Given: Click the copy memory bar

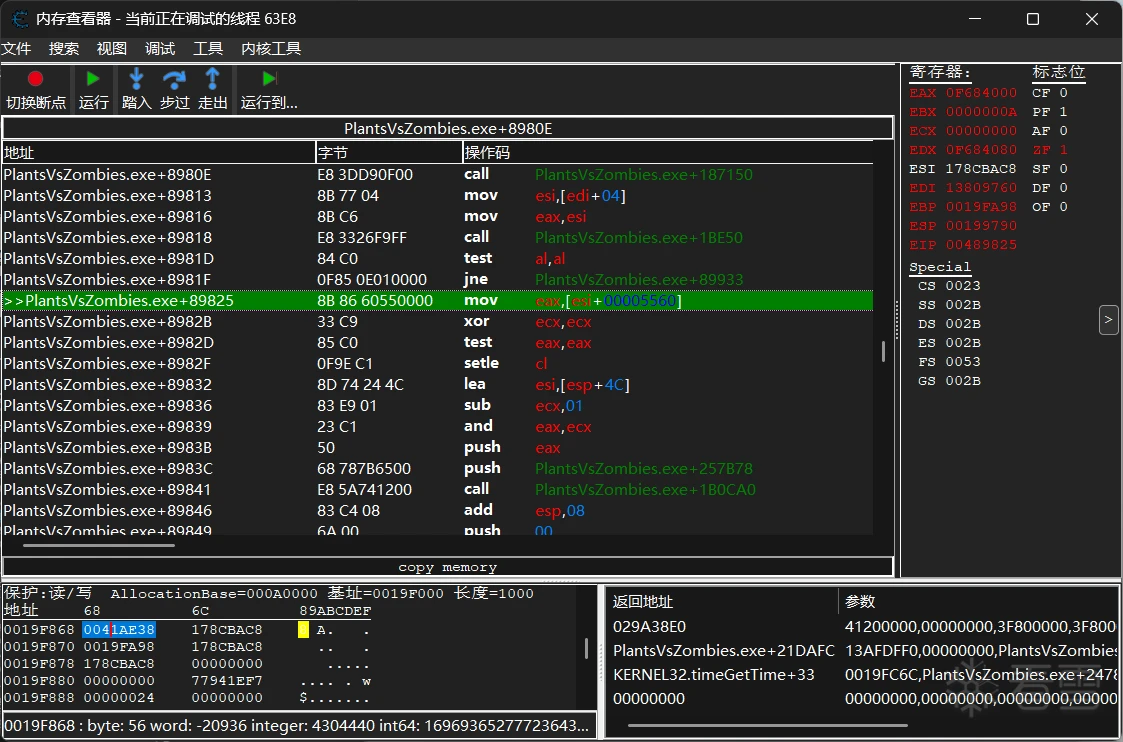Looking at the screenshot, I should tap(448, 567).
